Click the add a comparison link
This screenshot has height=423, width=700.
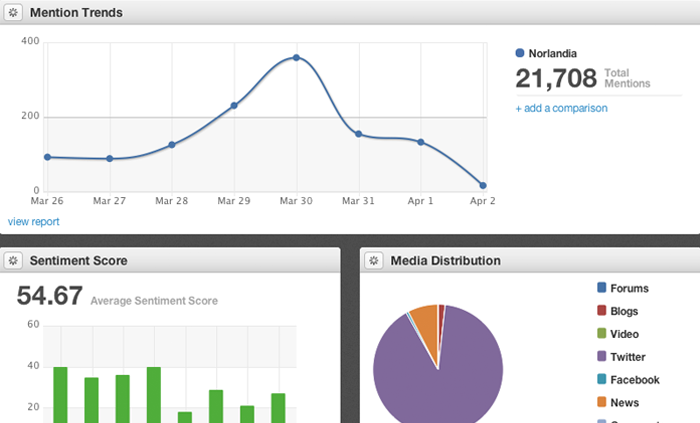point(562,108)
